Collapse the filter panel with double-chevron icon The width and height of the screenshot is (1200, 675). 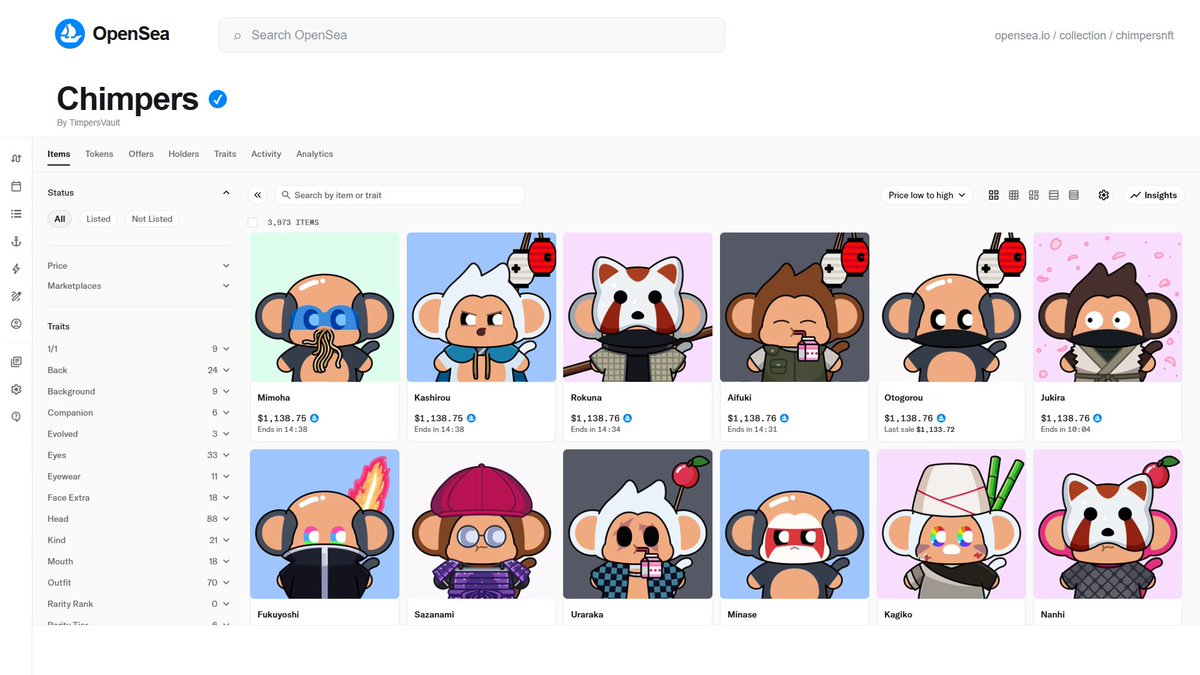258,195
